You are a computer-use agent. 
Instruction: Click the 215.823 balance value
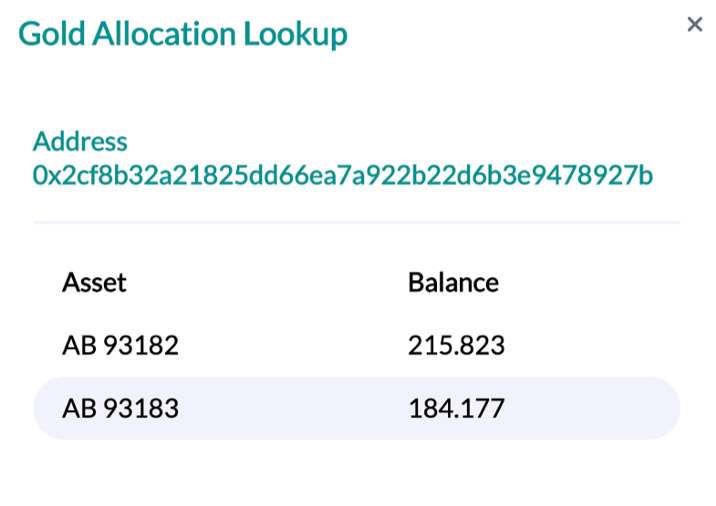pyautogui.click(x=456, y=346)
